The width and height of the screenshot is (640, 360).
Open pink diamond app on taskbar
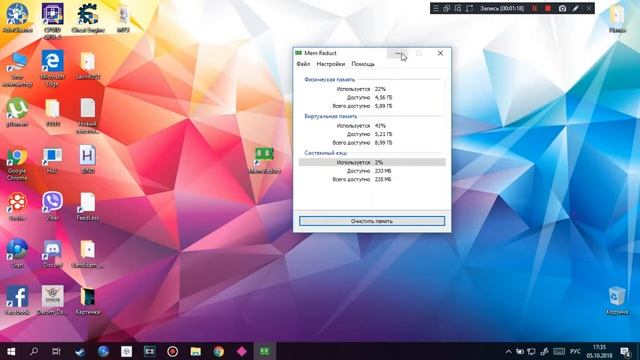pyautogui.click(x=242, y=351)
